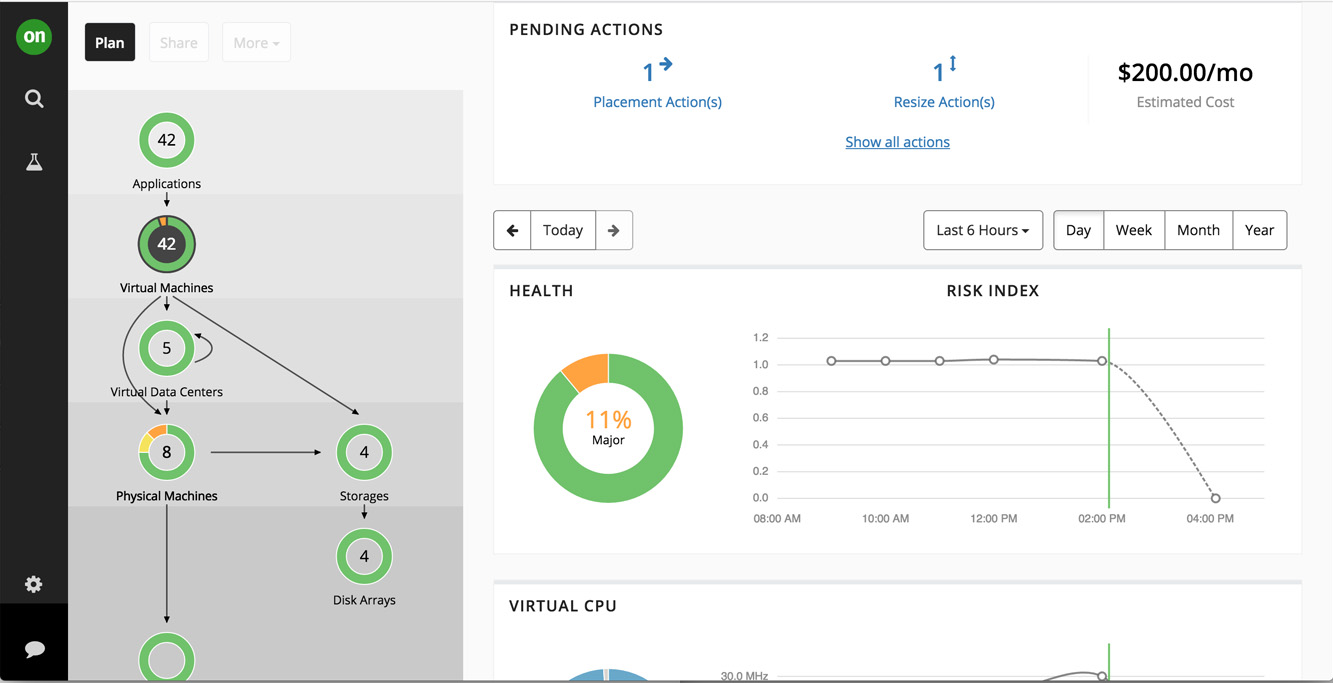Viewport: 1333px width, 683px height.
Task: Select the Storages ring node
Action: pos(364,452)
